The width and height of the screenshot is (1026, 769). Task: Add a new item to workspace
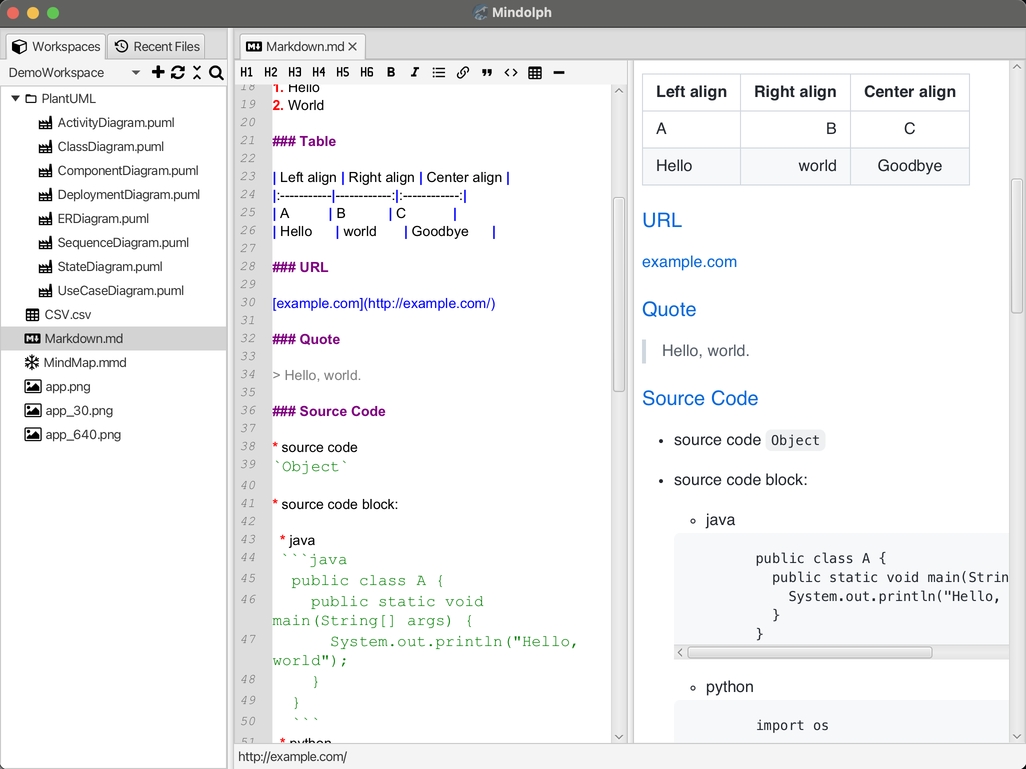tap(158, 72)
